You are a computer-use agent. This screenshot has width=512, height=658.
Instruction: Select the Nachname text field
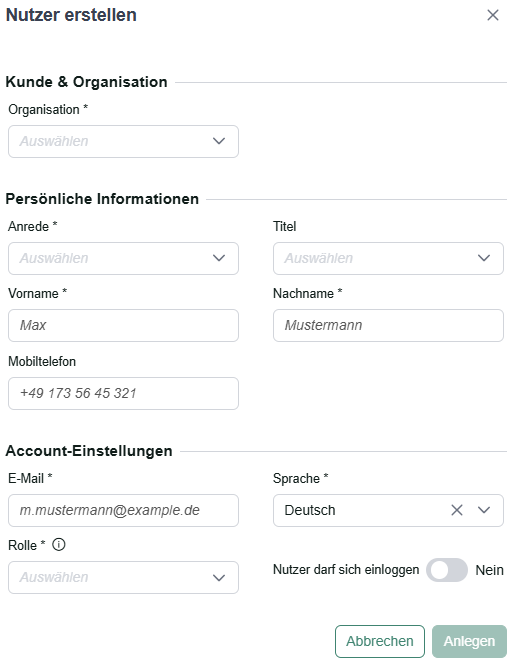(388, 325)
